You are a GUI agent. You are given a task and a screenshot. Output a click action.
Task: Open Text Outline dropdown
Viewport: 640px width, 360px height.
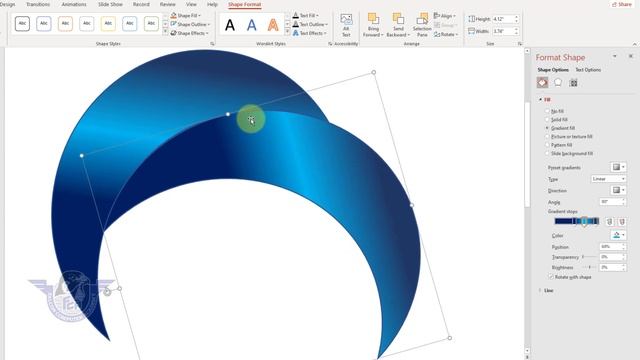[x=310, y=24]
